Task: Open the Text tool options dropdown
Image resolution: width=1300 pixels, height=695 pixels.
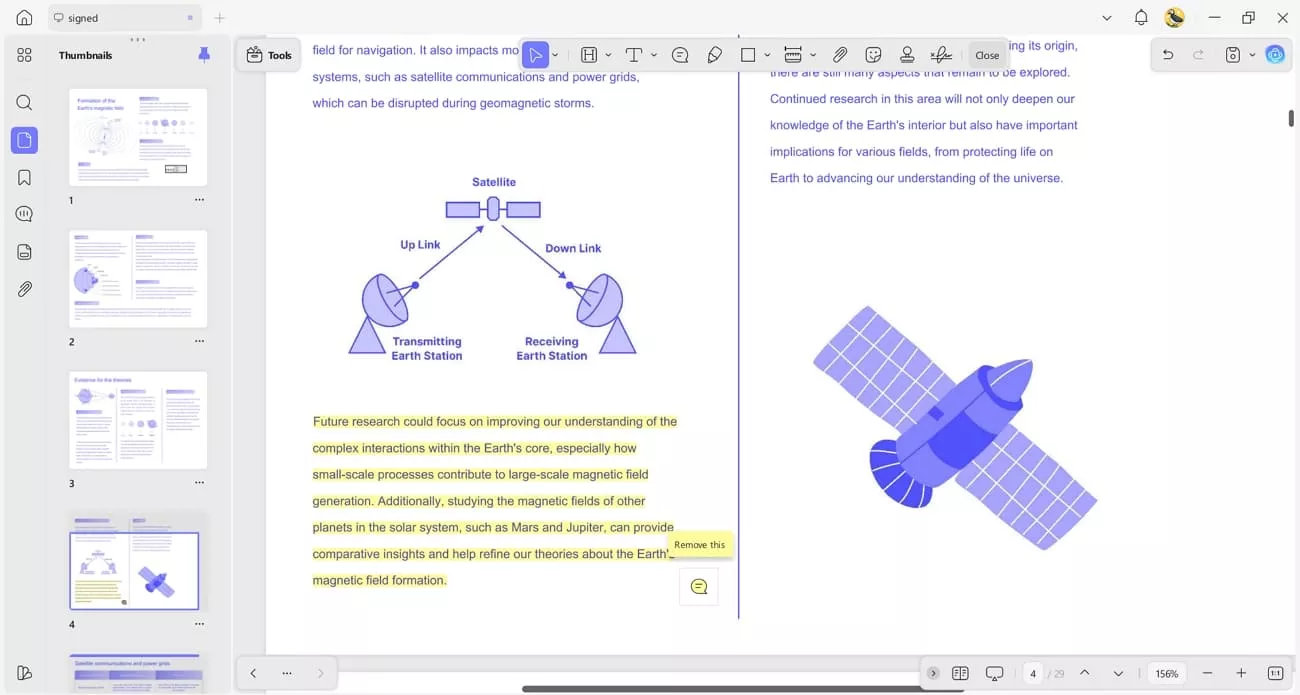Action: [653, 55]
